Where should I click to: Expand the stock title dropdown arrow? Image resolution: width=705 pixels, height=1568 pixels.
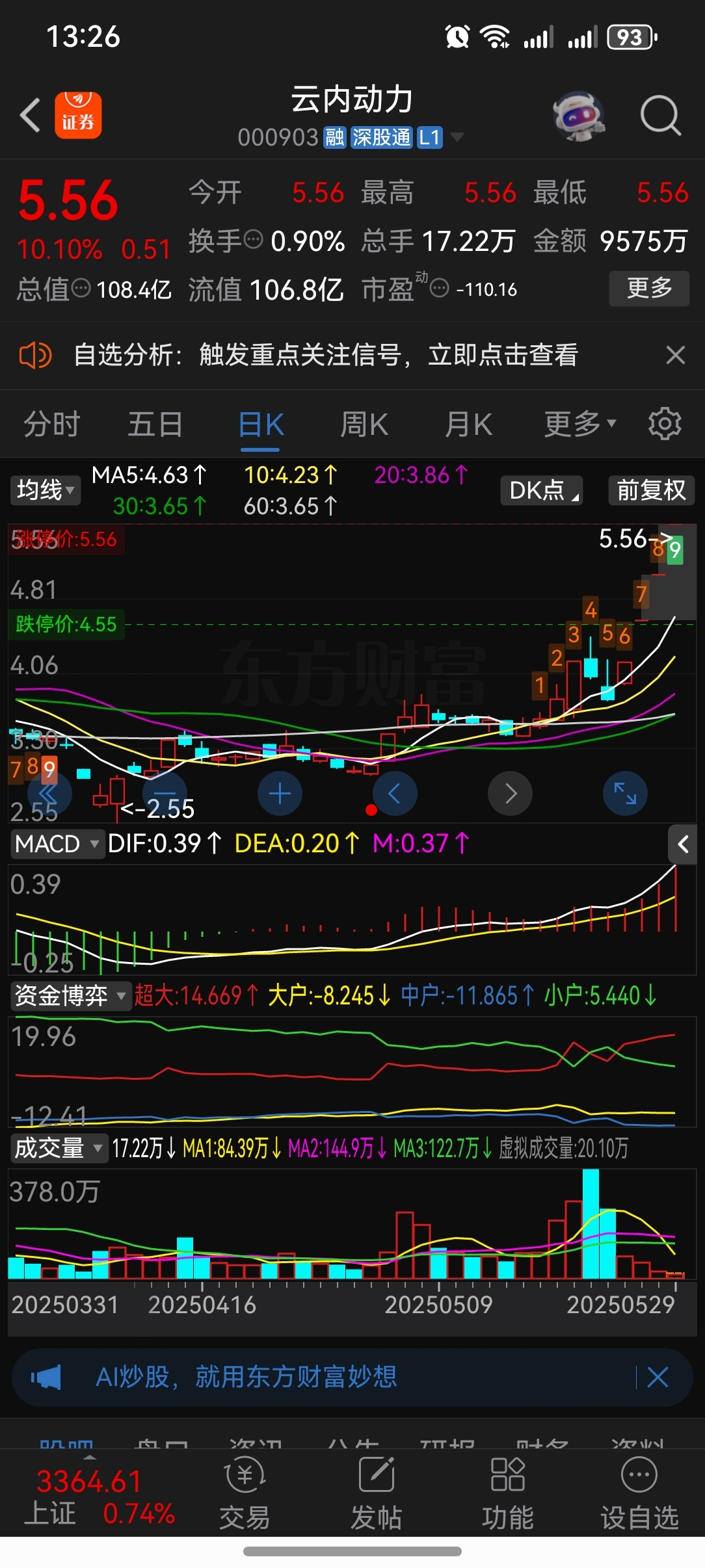tap(457, 137)
